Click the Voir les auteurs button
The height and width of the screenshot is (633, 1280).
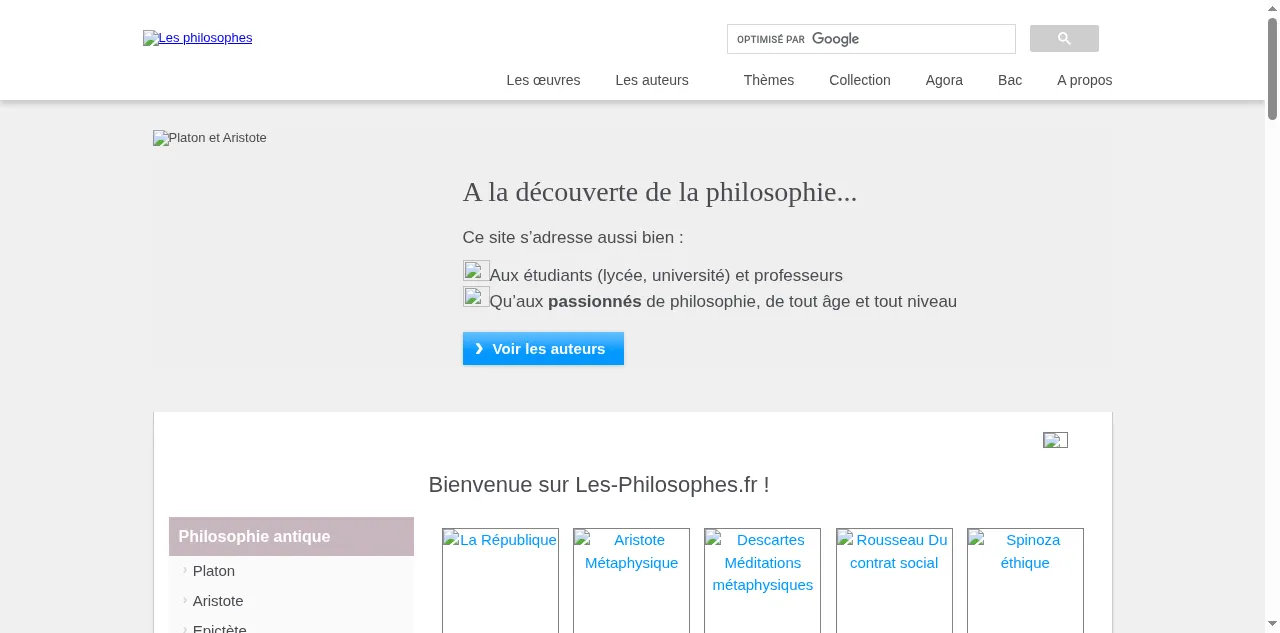[x=543, y=349]
